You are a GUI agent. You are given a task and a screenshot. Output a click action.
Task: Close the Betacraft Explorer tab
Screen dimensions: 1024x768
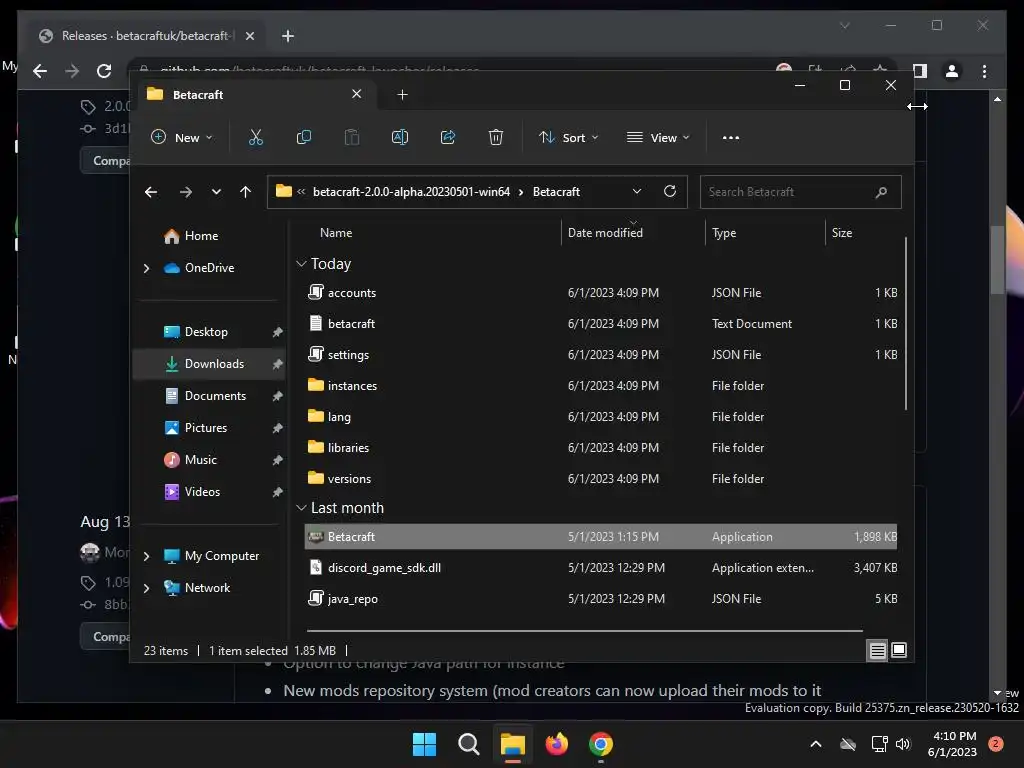point(357,94)
